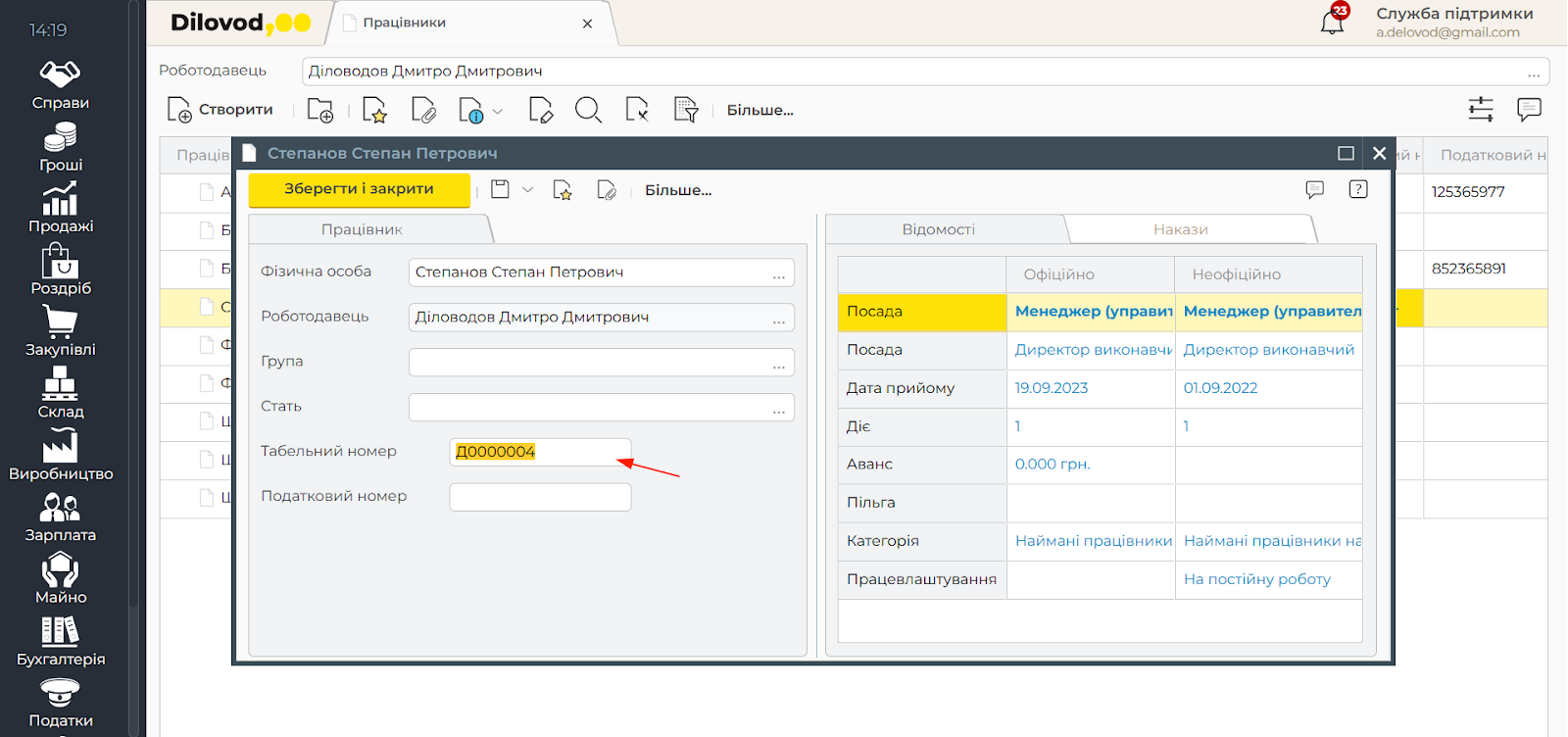Image resolution: width=1568 pixels, height=737 pixels.
Task: Click the magnifier search icon in toolbar
Action: click(x=588, y=110)
